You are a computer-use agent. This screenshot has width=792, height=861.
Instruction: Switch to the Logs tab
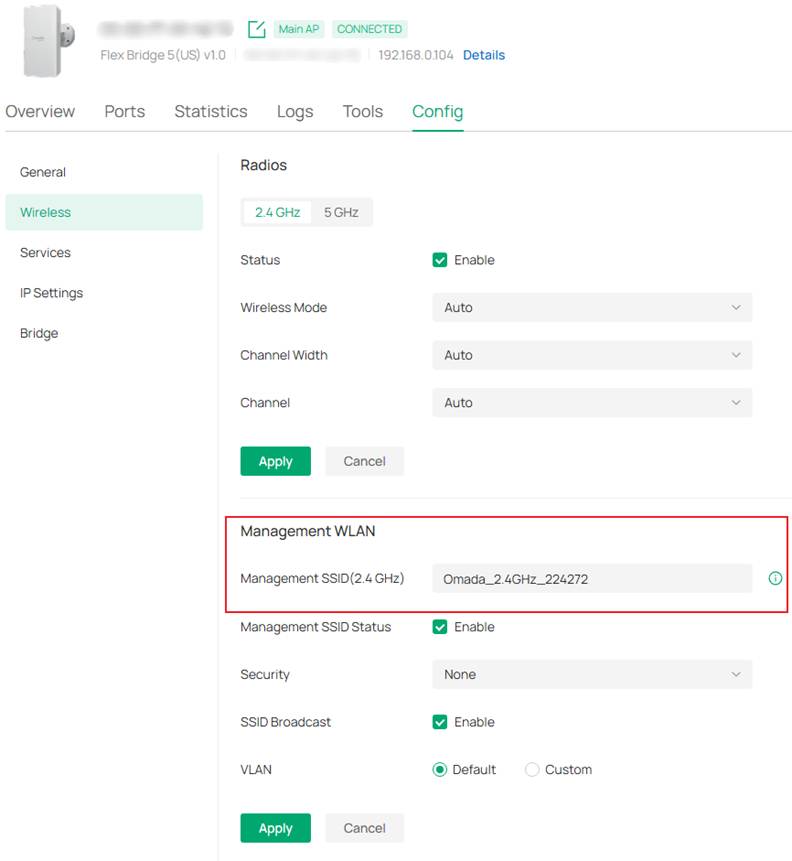tap(295, 111)
